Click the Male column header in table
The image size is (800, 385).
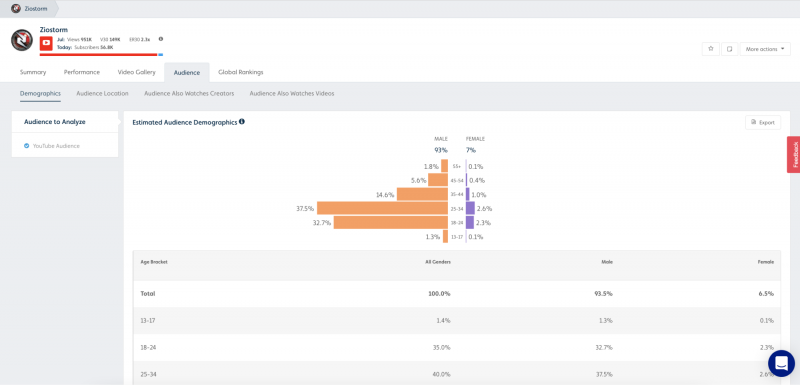click(607, 262)
